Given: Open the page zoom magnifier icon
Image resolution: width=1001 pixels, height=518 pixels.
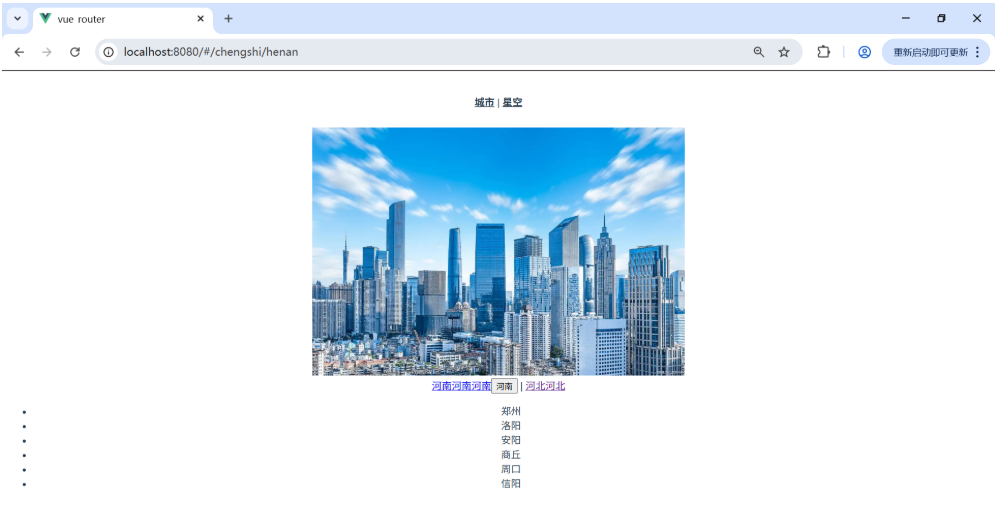Looking at the screenshot, I should [x=758, y=52].
